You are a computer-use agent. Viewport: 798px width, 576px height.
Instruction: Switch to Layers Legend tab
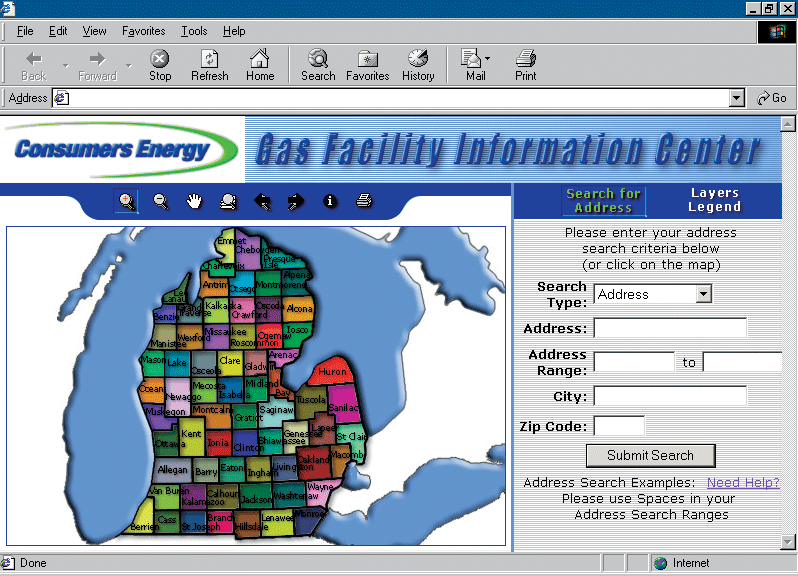(715, 199)
